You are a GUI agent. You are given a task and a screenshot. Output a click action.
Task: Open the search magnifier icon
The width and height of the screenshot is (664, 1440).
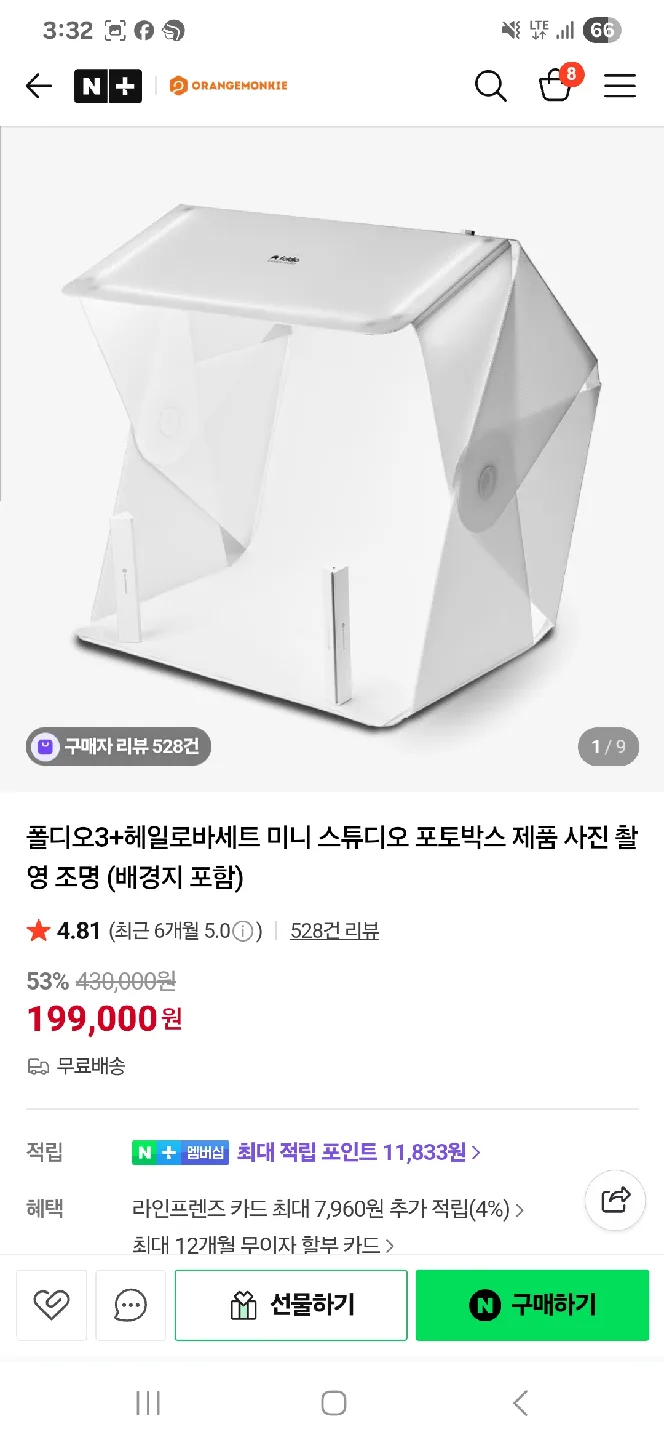pyautogui.click(x=490, y=87)
